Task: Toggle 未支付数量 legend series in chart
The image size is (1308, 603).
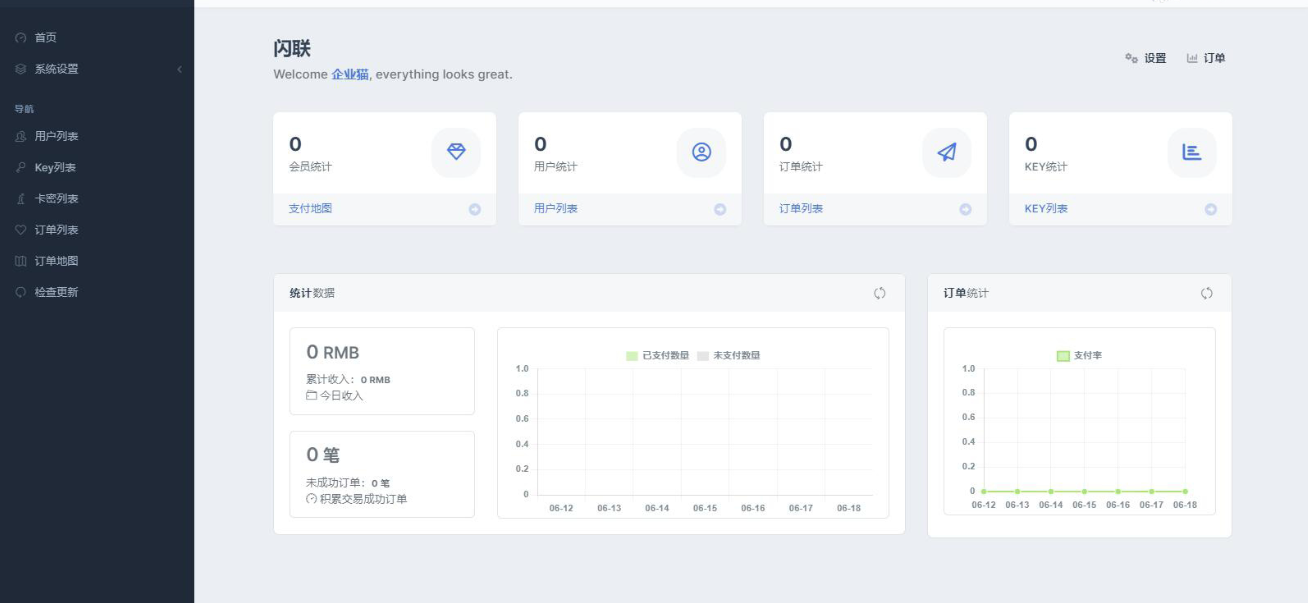Action: click(x=729, y=355)
